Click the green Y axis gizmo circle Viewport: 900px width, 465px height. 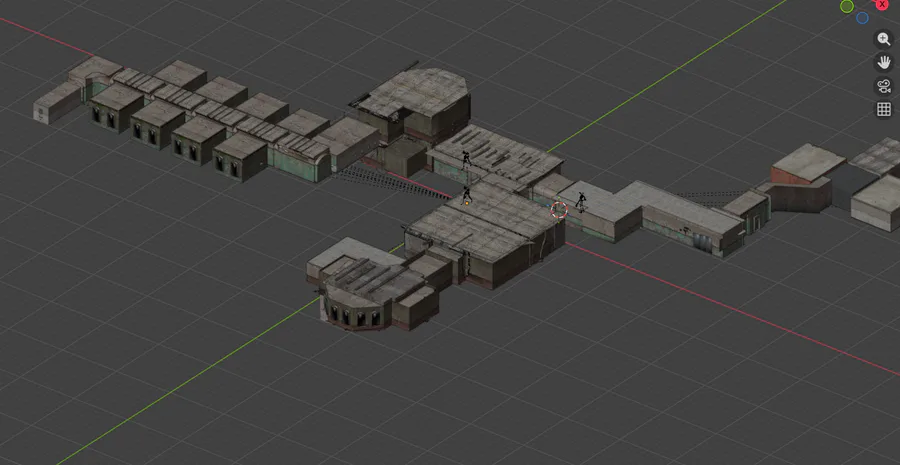[x=847, y=6]
